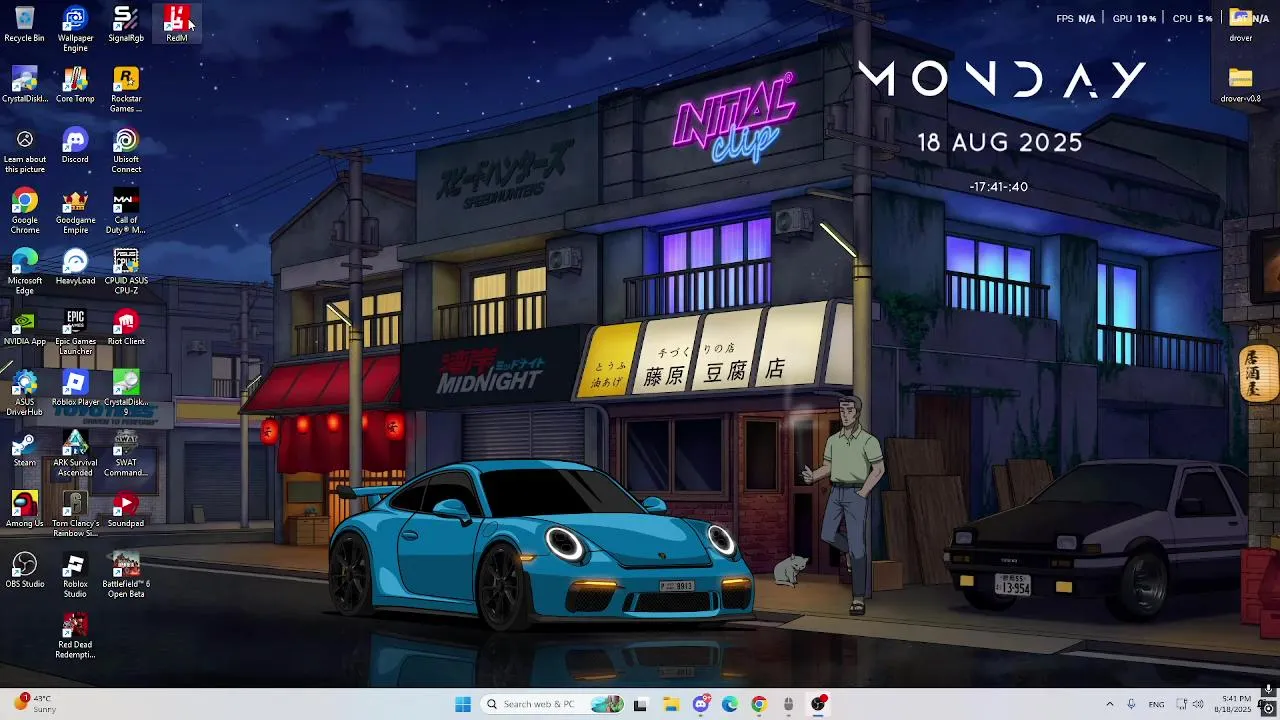Select the Steam desktop shortcut

[x=24, y=450]
